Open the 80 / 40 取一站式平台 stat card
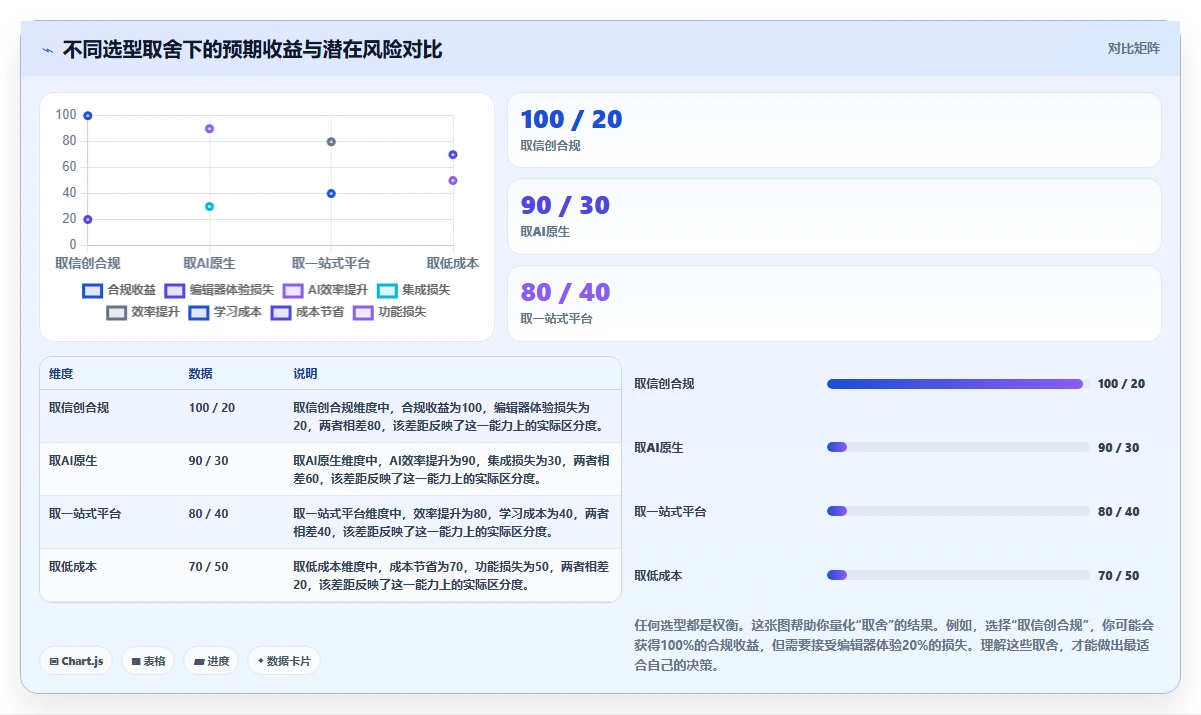 [834, 304]
